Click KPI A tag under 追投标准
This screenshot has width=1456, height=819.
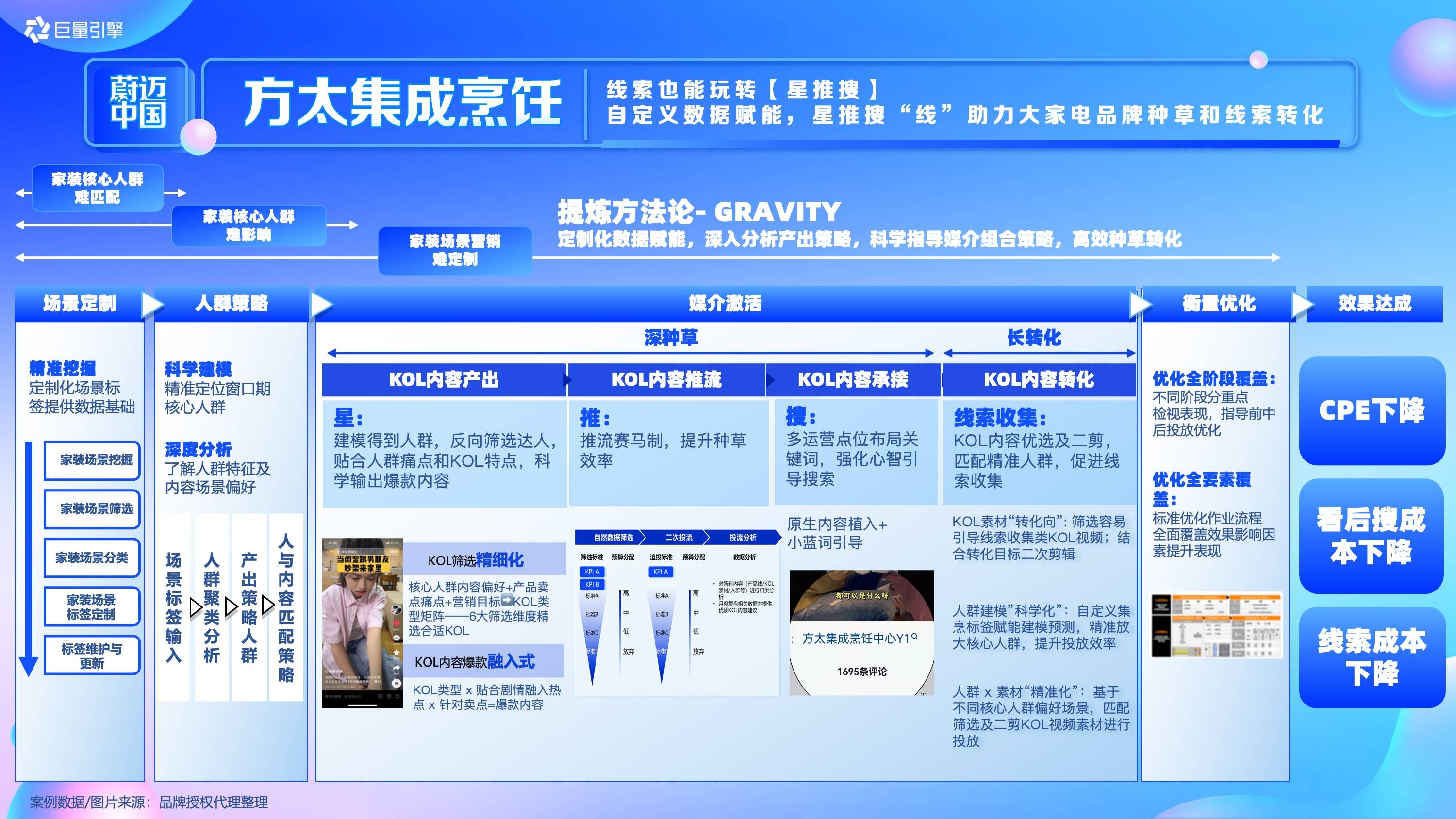(660, 572)
